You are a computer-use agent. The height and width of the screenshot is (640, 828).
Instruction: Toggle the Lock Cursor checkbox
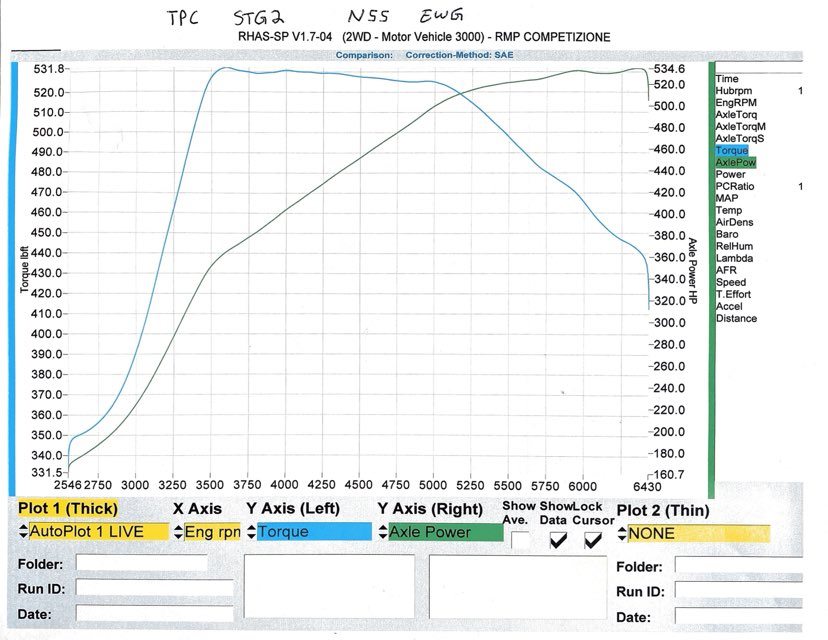pyautogui.click(x=593, y=540)
